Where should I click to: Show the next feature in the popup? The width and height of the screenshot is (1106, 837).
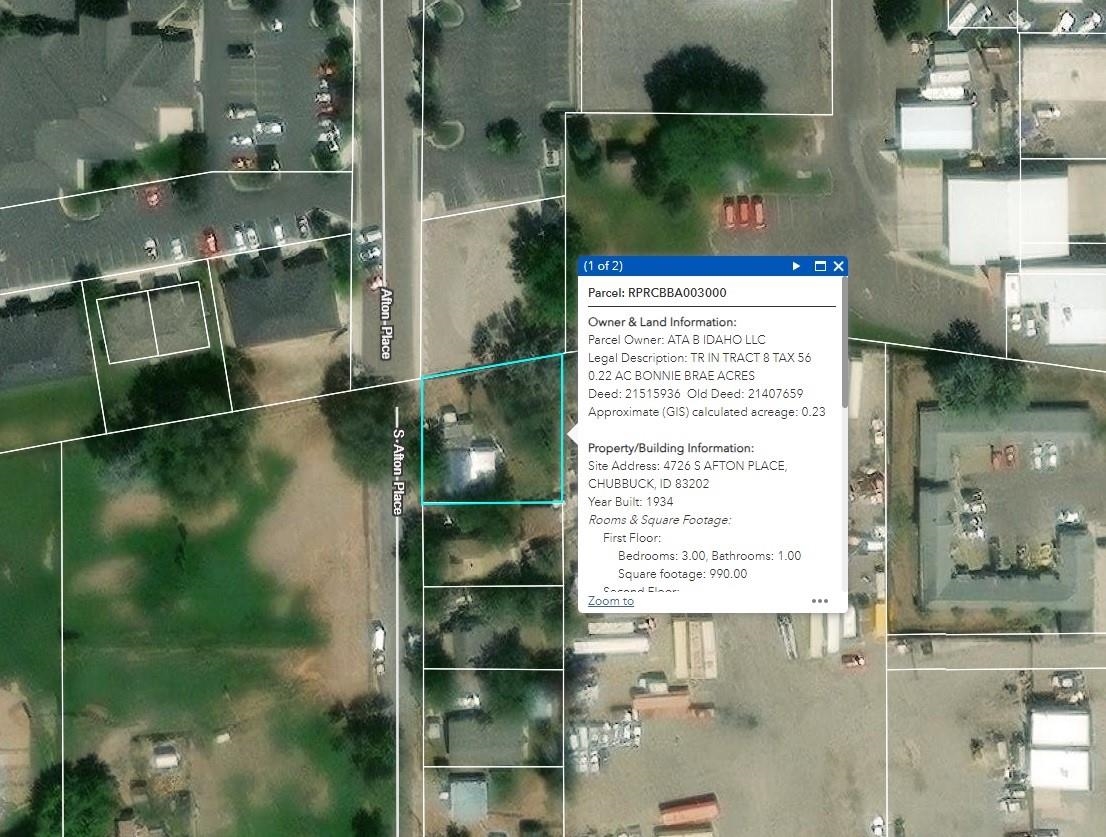click(796, 266)
